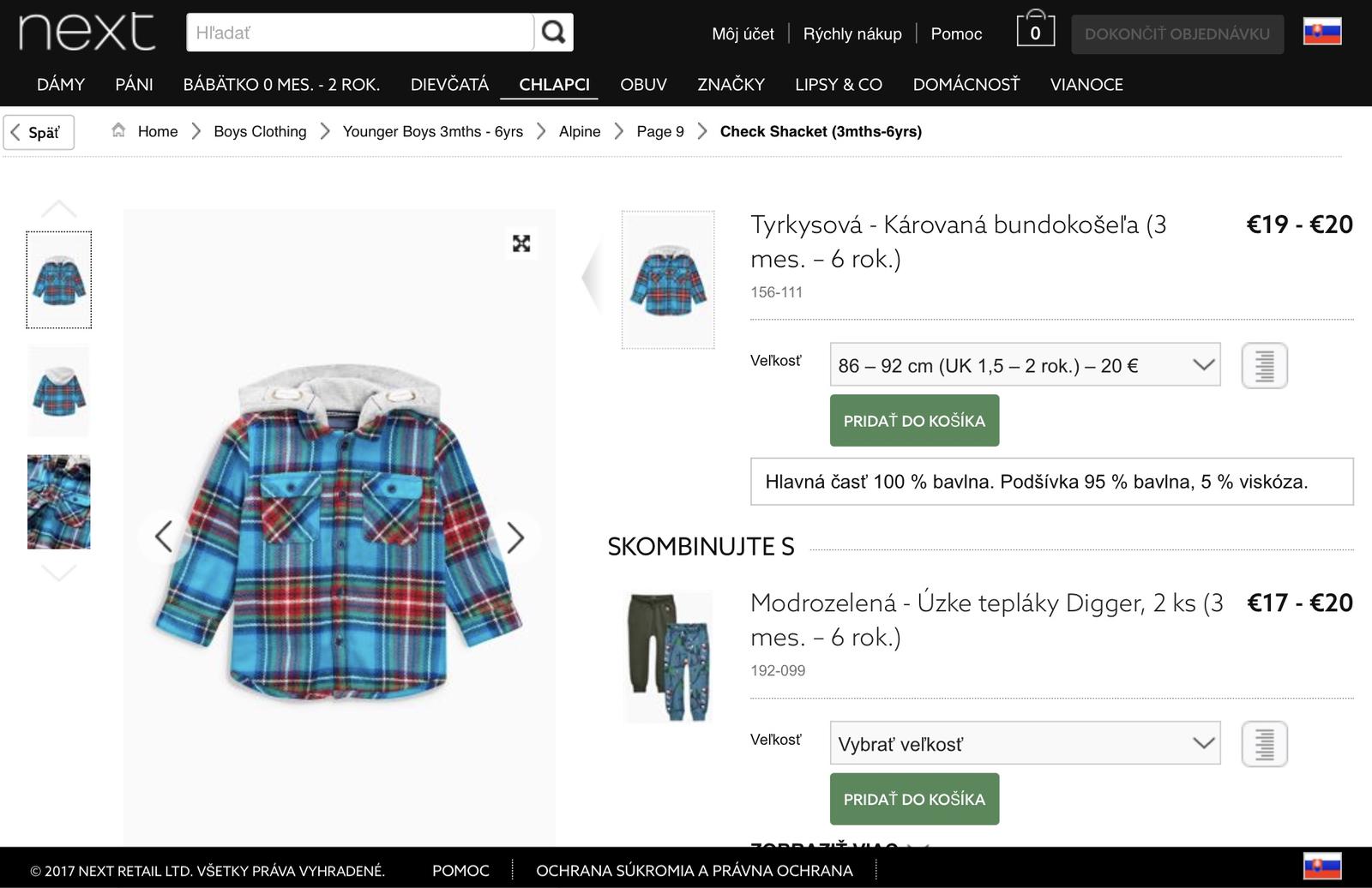Open Younger Boys 3mths - 6yrs breadcrumb
Image resolution: width=1372 pixels, height=888 pixels.
432,131
